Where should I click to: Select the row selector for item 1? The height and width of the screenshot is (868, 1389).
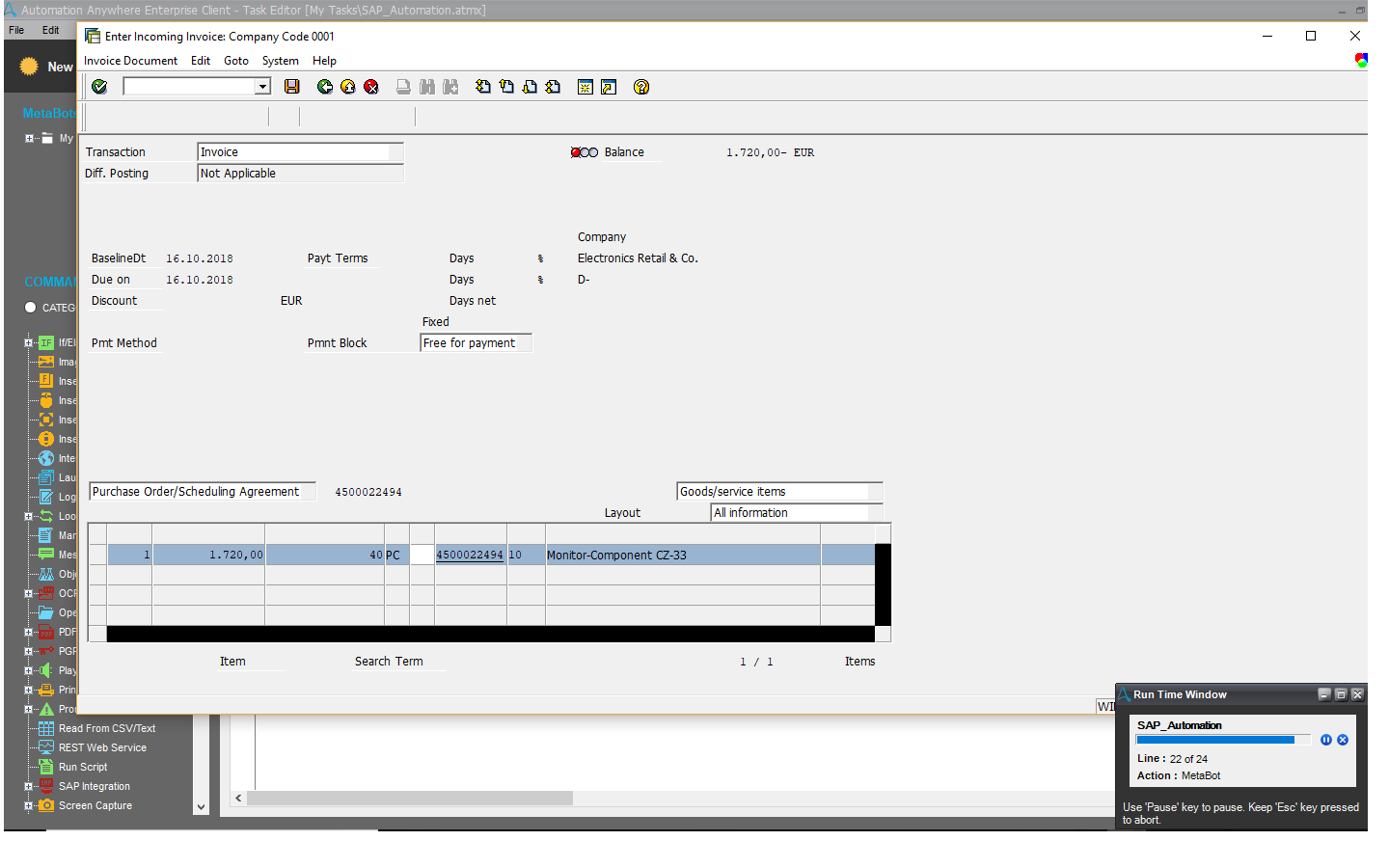97,555
